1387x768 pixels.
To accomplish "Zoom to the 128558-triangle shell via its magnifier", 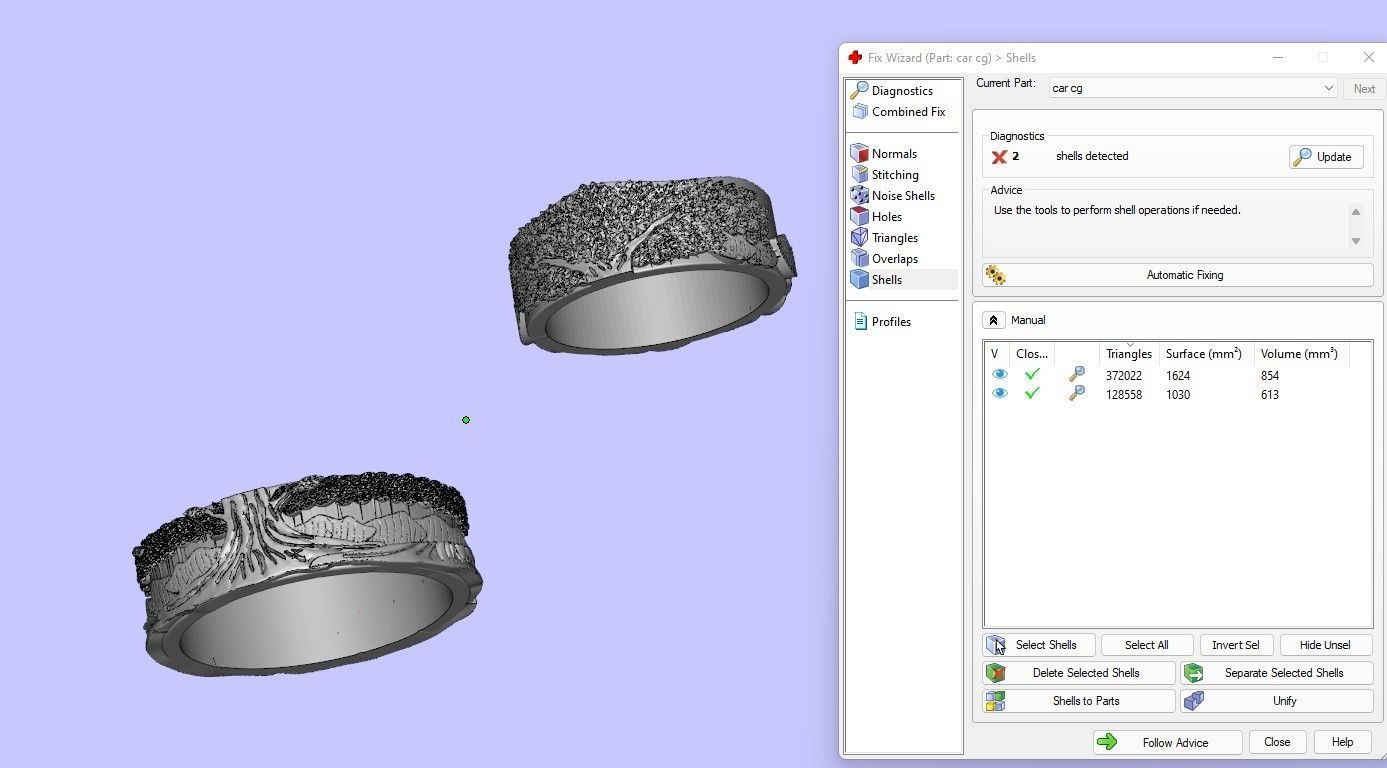I will (x=1076, y=394).
